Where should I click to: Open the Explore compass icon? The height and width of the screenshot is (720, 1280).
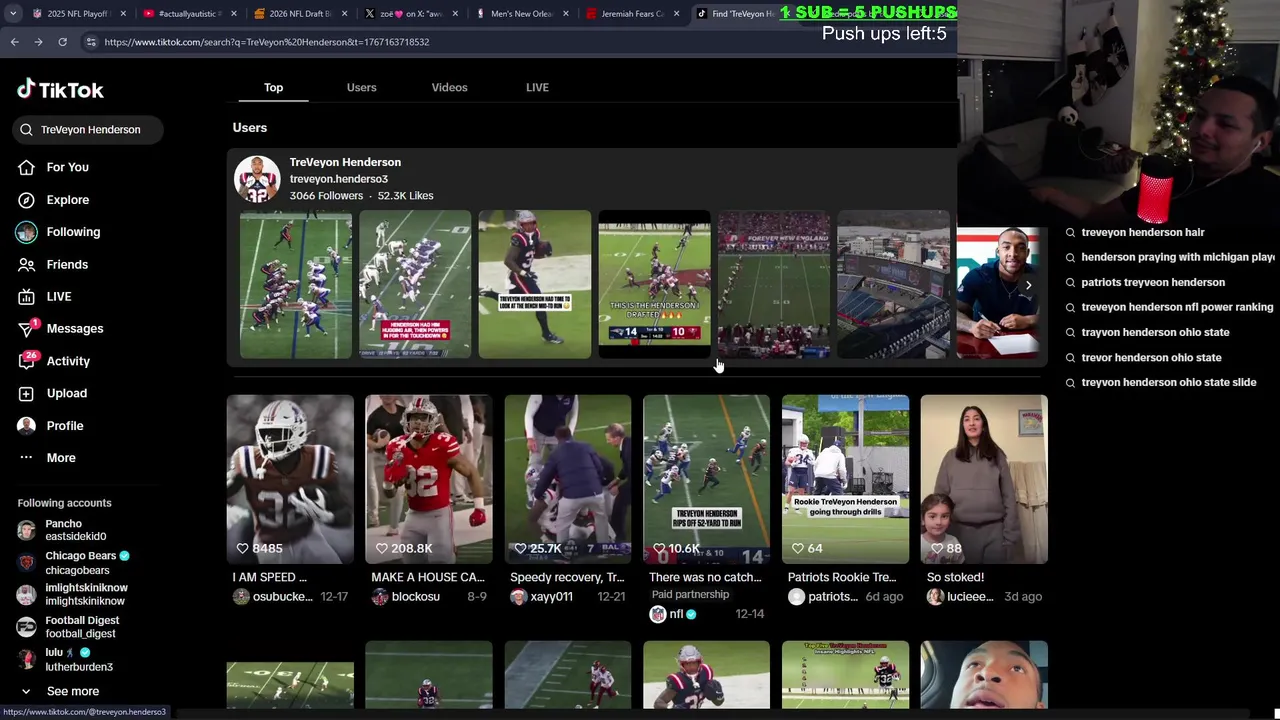pos(27,200)
